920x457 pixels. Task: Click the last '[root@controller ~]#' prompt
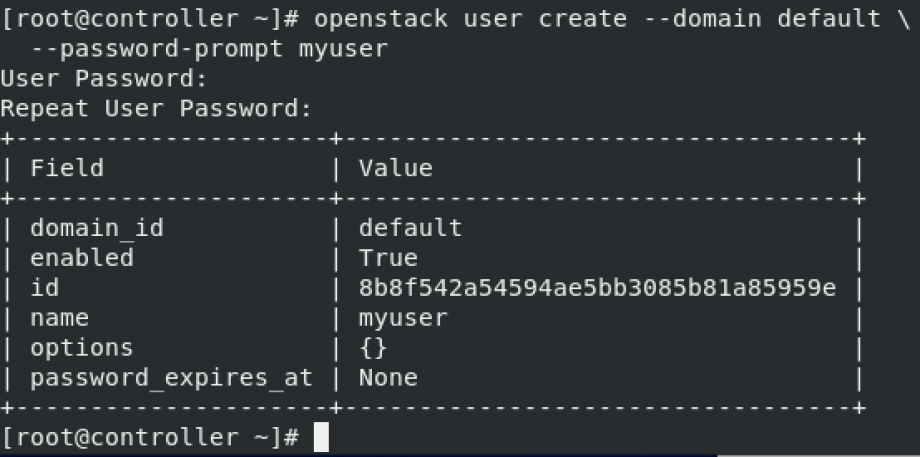[151, 438]
